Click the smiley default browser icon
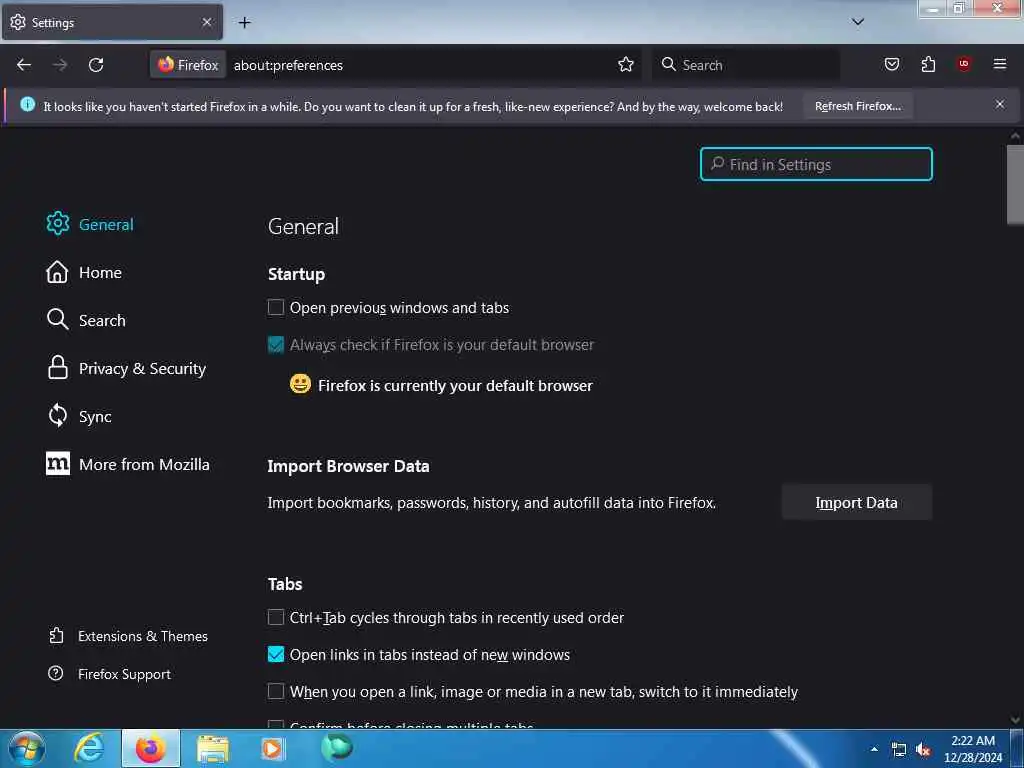 click(300, 384)
